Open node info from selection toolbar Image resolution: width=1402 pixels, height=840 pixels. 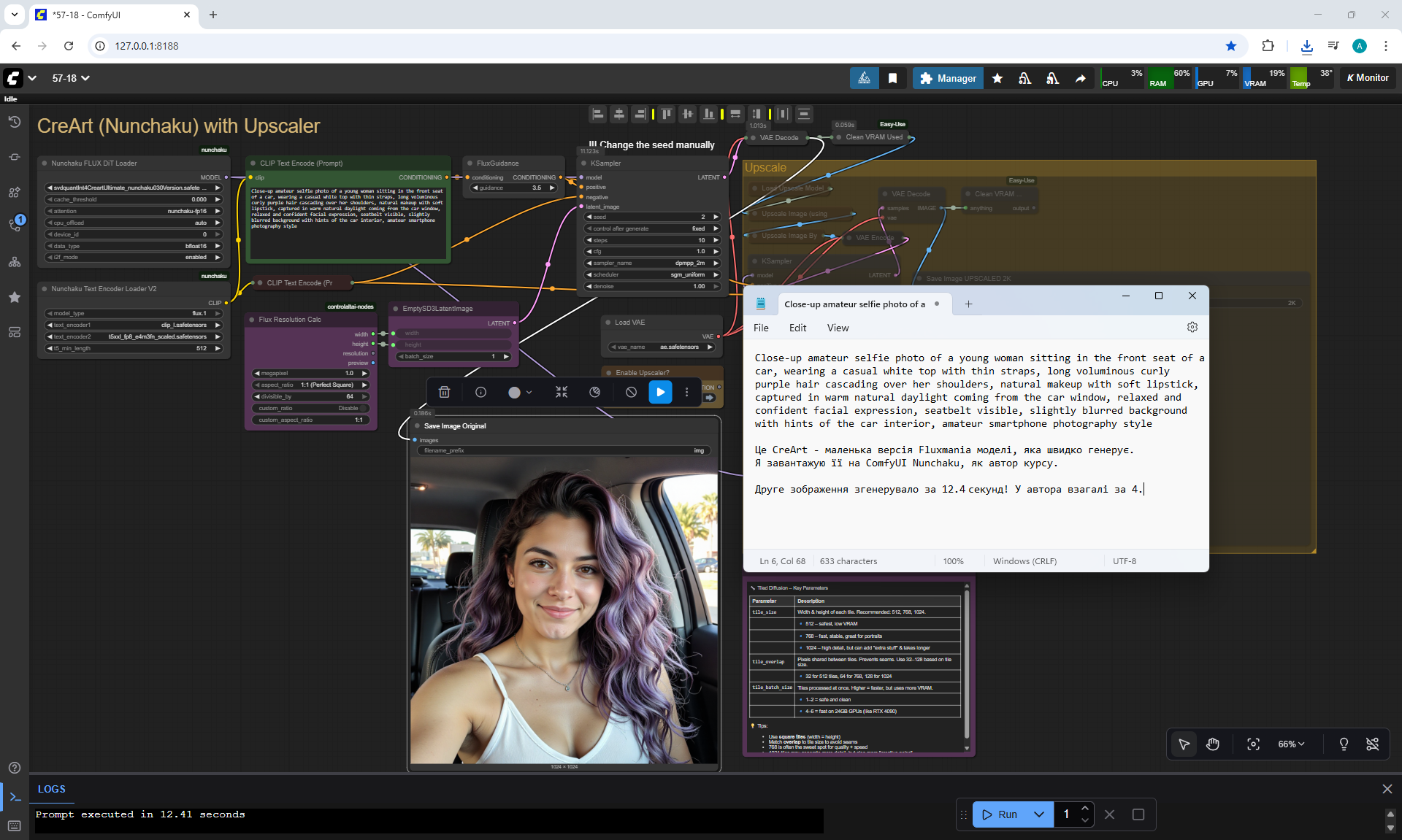pos(480,393)
